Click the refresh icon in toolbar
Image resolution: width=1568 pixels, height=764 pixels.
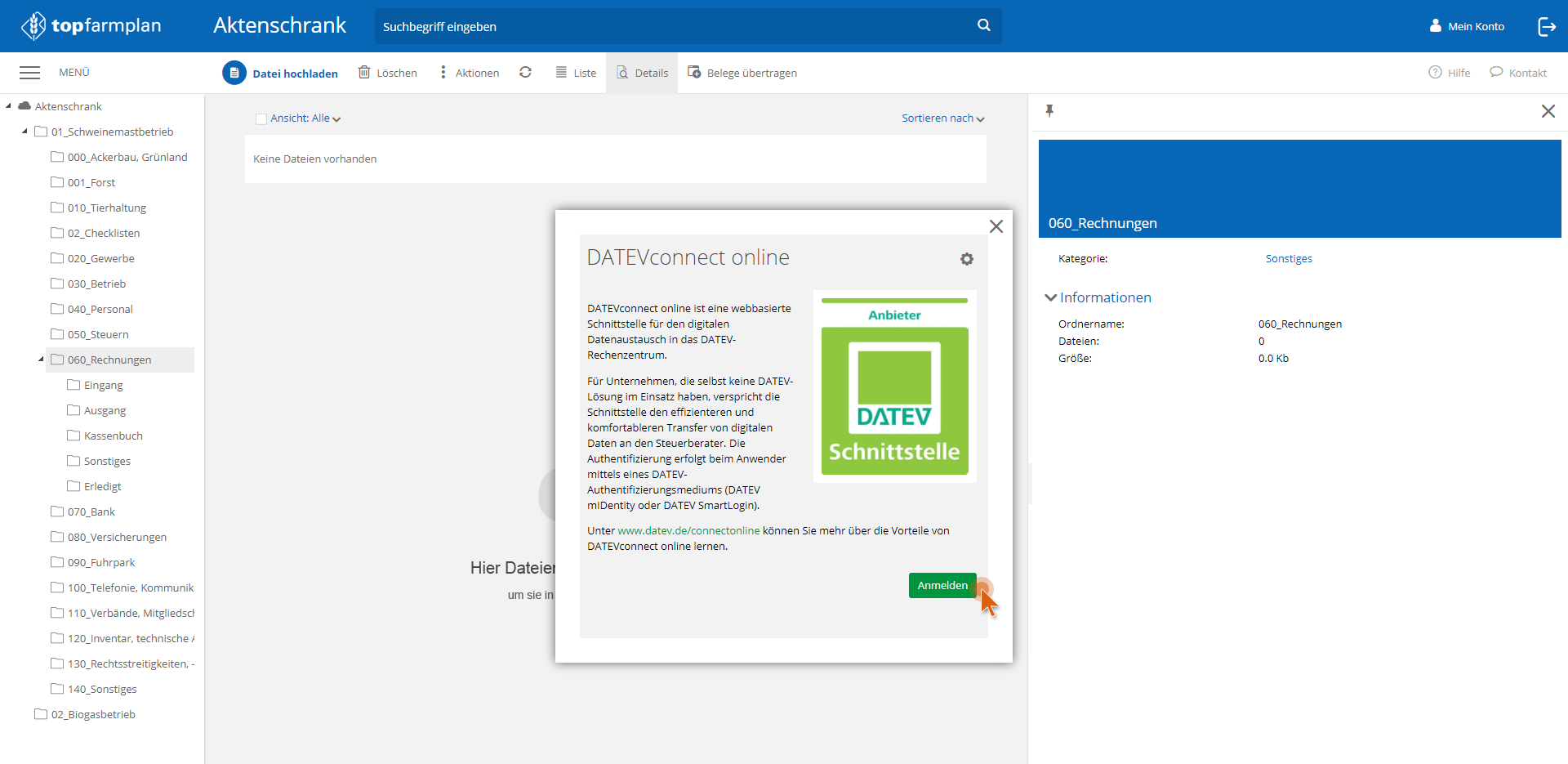coord(525,72)
